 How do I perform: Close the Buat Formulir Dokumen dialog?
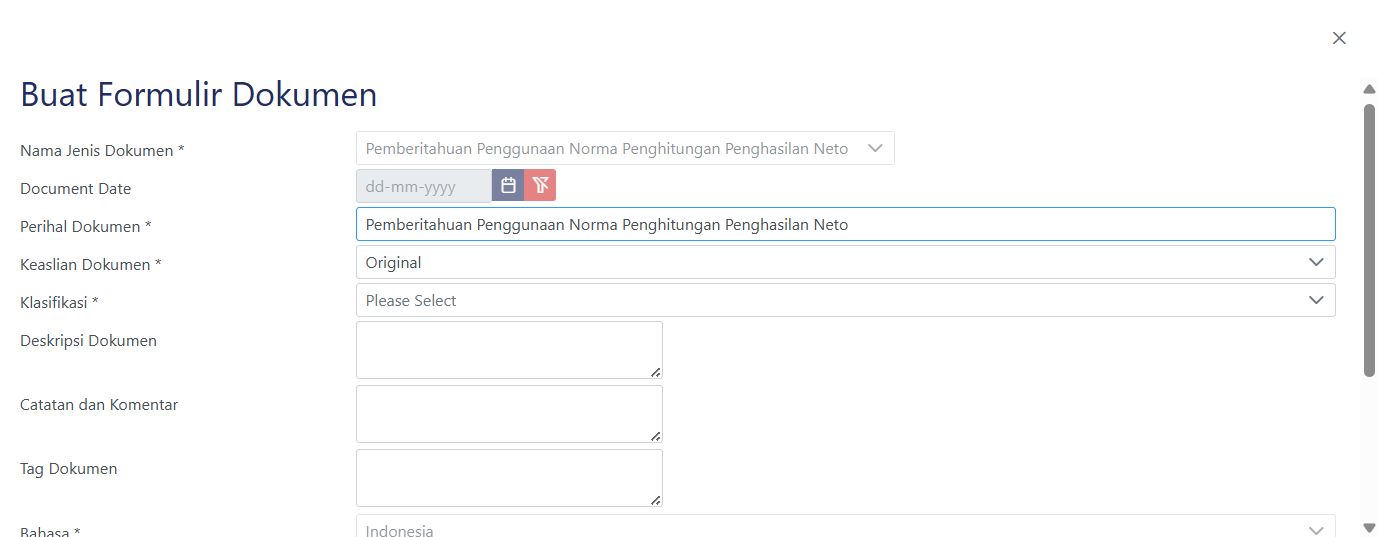pos(1339,38)
